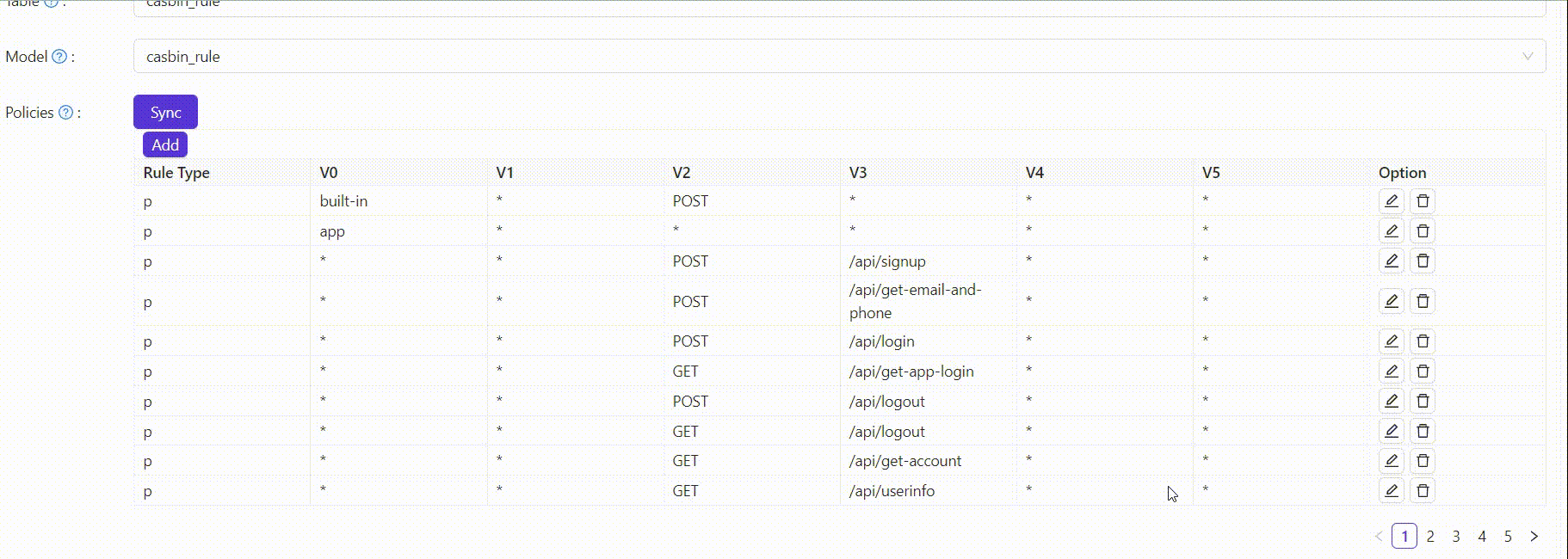Viewport: 1568px width, 559px height.
Task: Edit the /api/login policy row
Action: click(x=1391, y=341)
